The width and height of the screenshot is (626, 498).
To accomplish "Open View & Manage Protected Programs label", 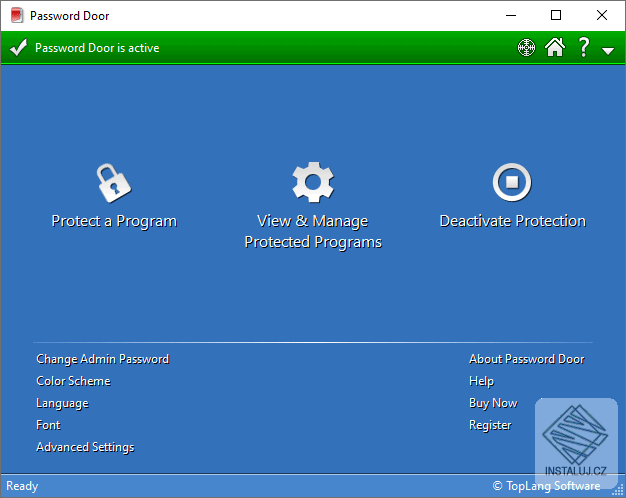I will [x=313, y=232].
